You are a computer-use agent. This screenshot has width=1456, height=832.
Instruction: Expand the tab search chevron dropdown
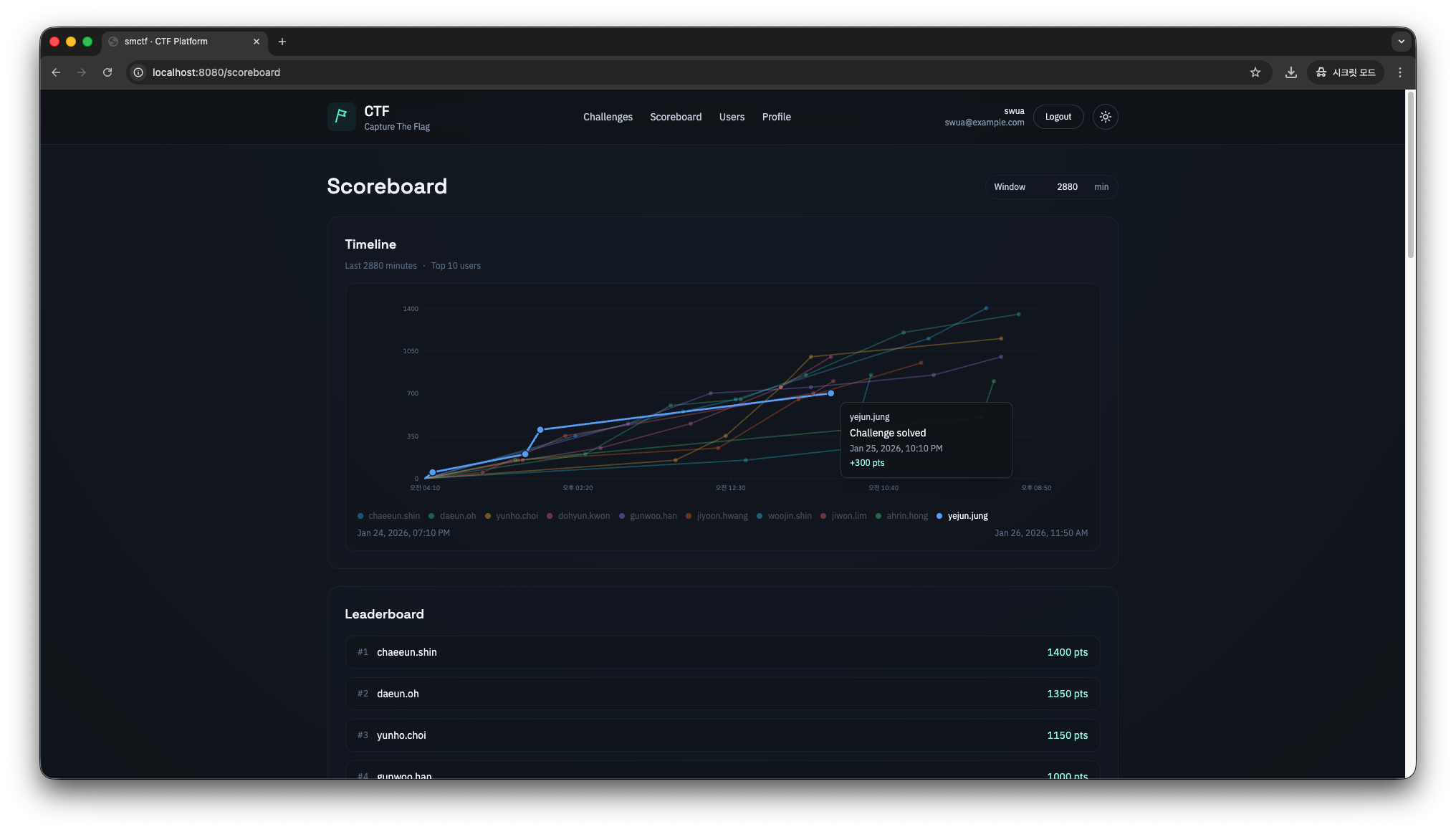click(1401, 42)
